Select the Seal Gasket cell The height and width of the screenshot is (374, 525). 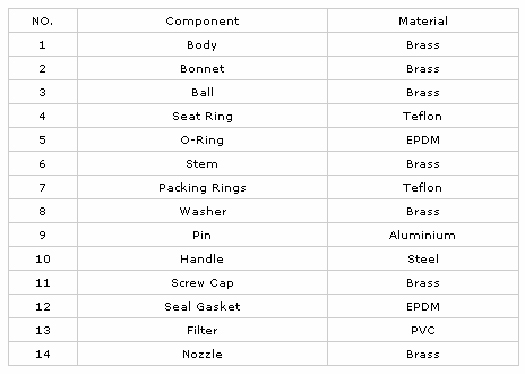[202, 306]
